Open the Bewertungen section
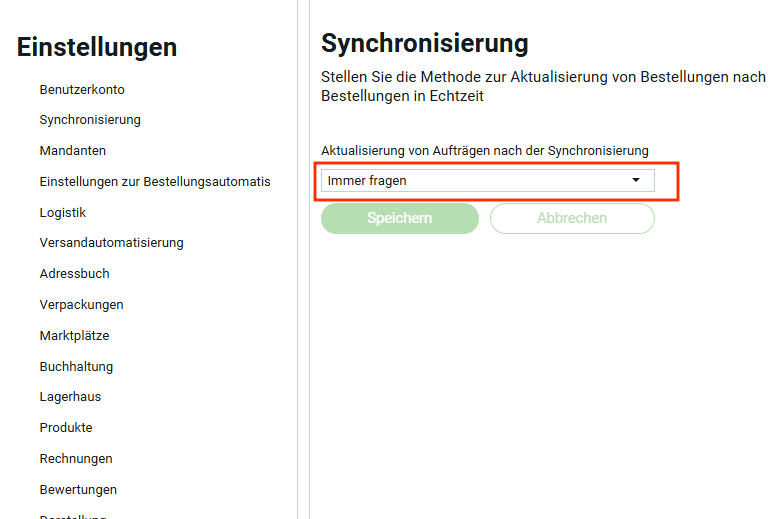 pyautogui.click(x=78, y=490)
